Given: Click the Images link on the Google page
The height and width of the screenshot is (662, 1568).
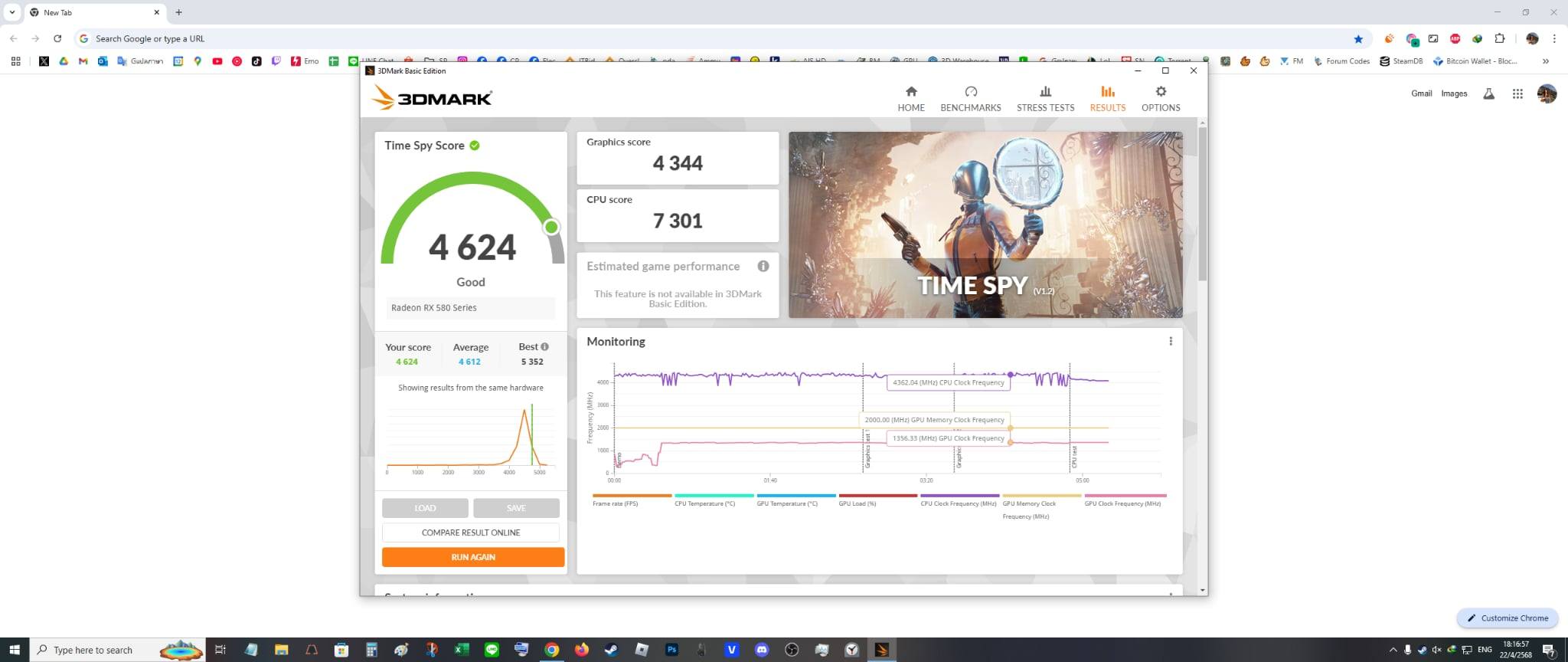Looking at the screenshot, I should point(1454,93).
